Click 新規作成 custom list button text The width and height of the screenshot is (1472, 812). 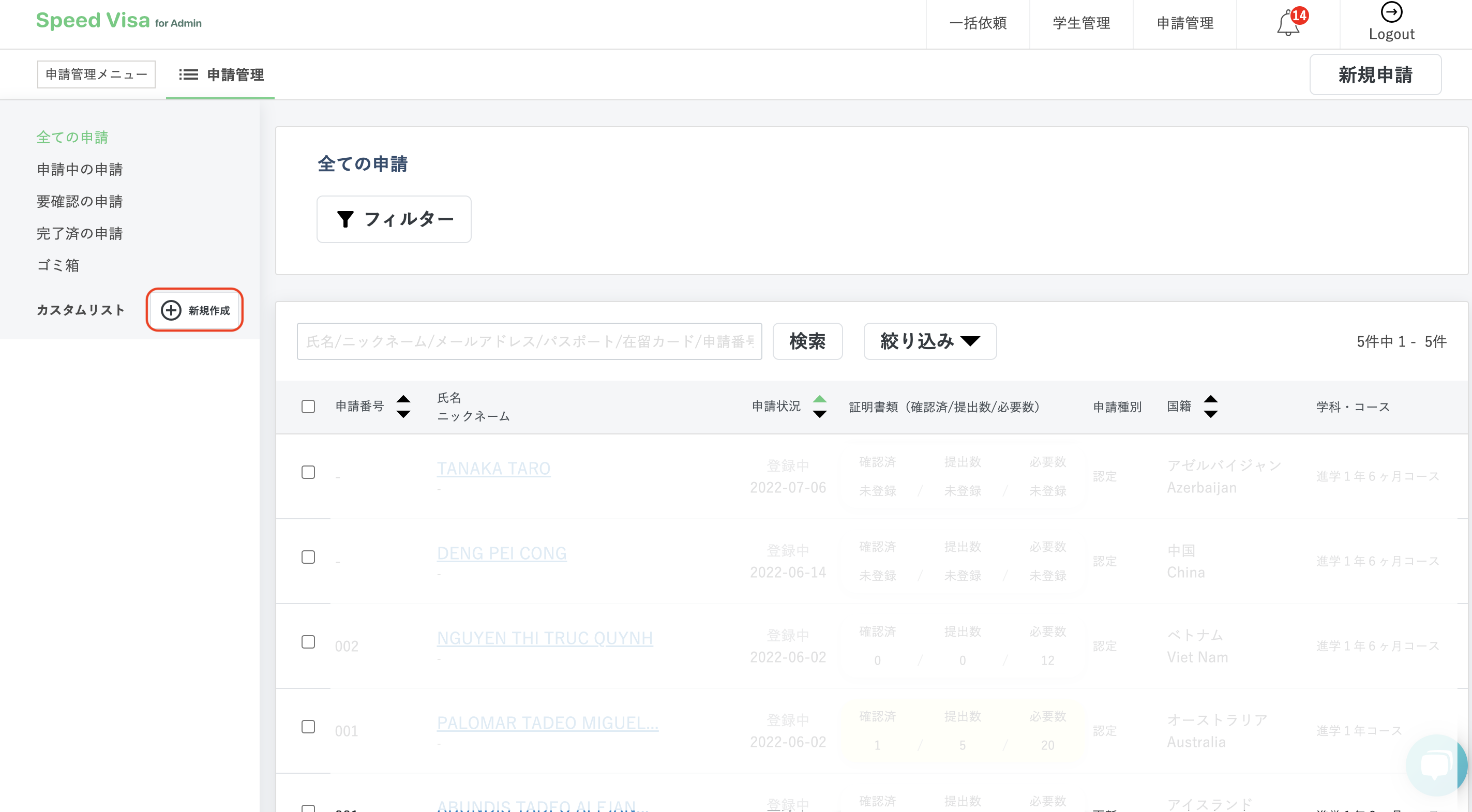pyautogui.click(x=209, y=310)
